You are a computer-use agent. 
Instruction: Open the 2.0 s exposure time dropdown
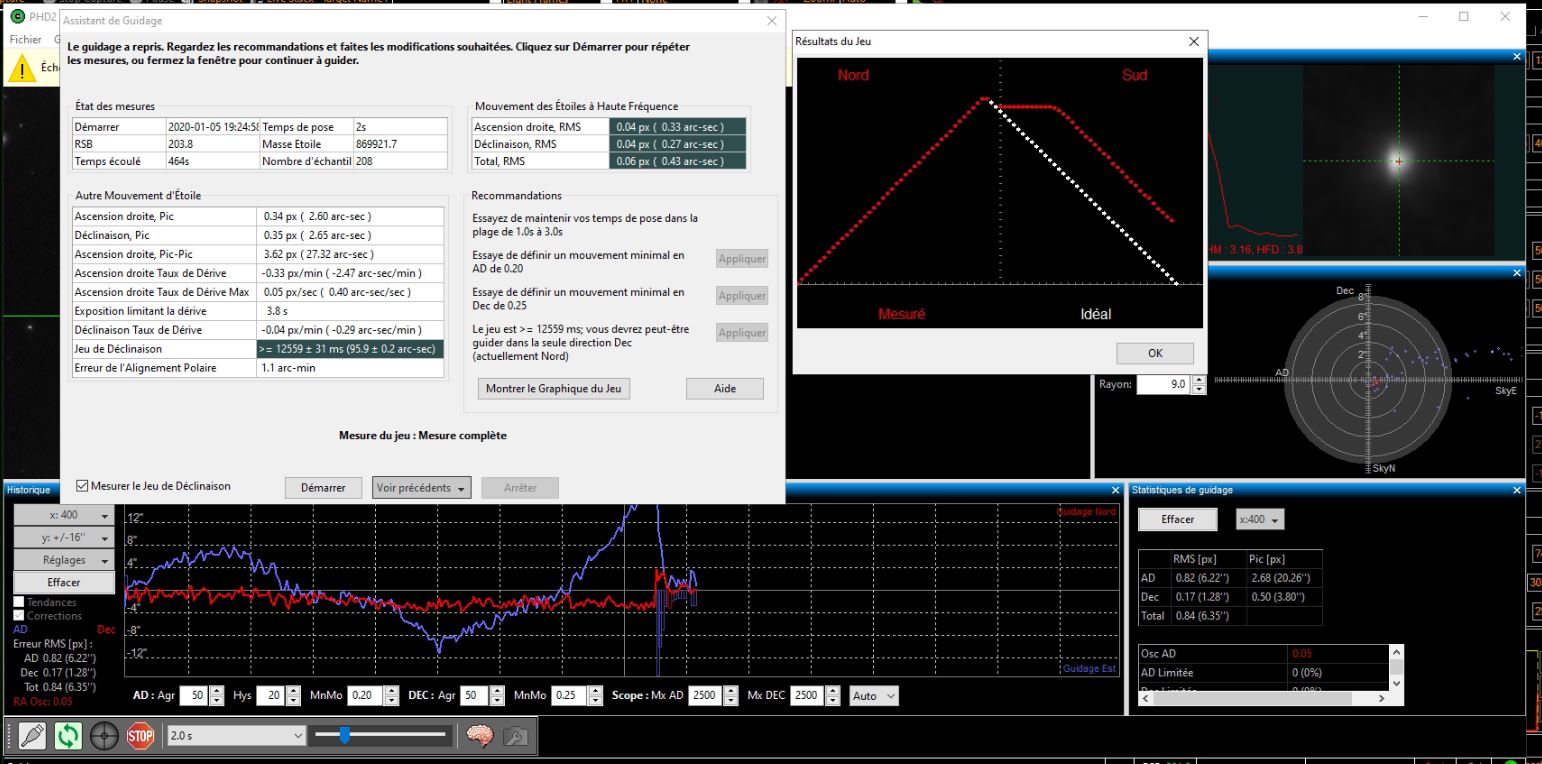[236, 736]
